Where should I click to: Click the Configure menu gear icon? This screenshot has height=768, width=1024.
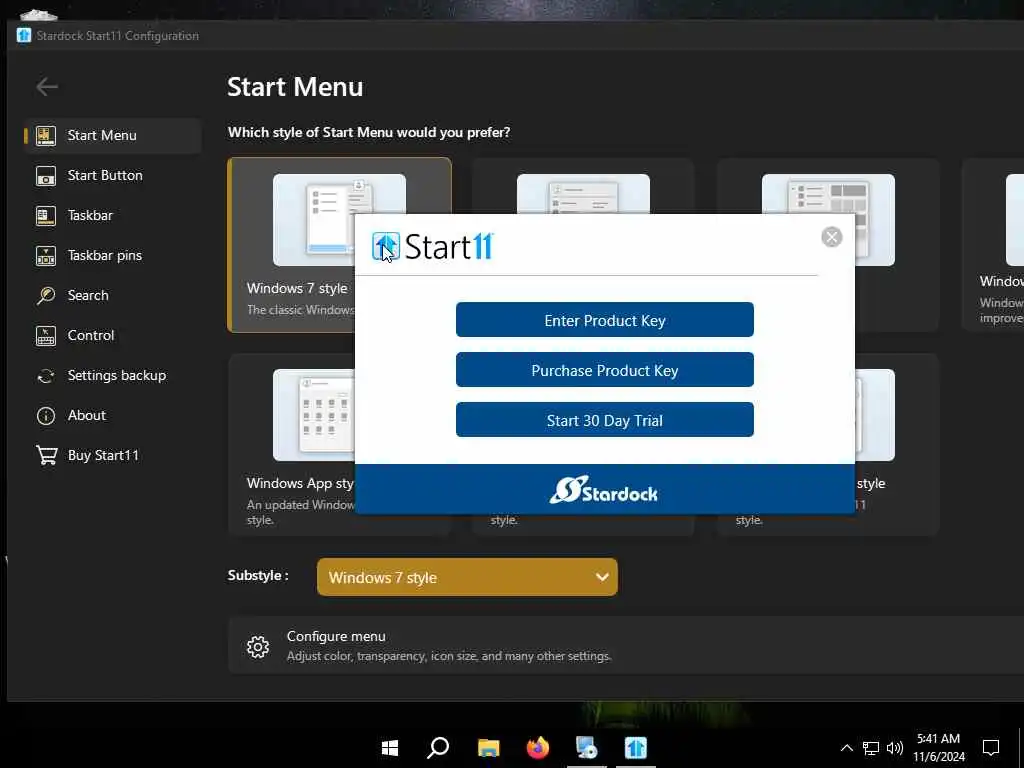click(258, 647)
